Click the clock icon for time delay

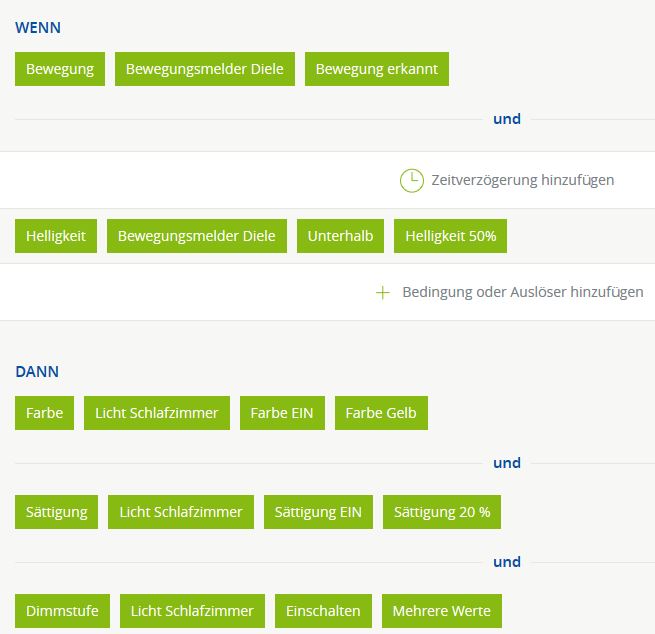point(411,180)
